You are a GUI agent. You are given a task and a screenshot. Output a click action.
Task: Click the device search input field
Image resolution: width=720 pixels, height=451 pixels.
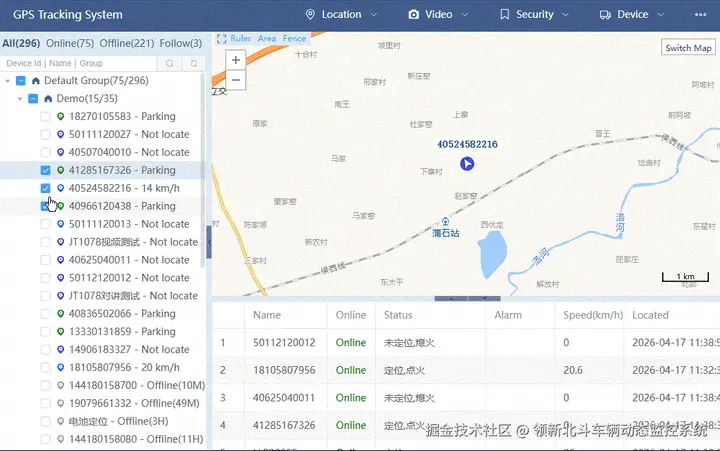[x=79, y=63]
